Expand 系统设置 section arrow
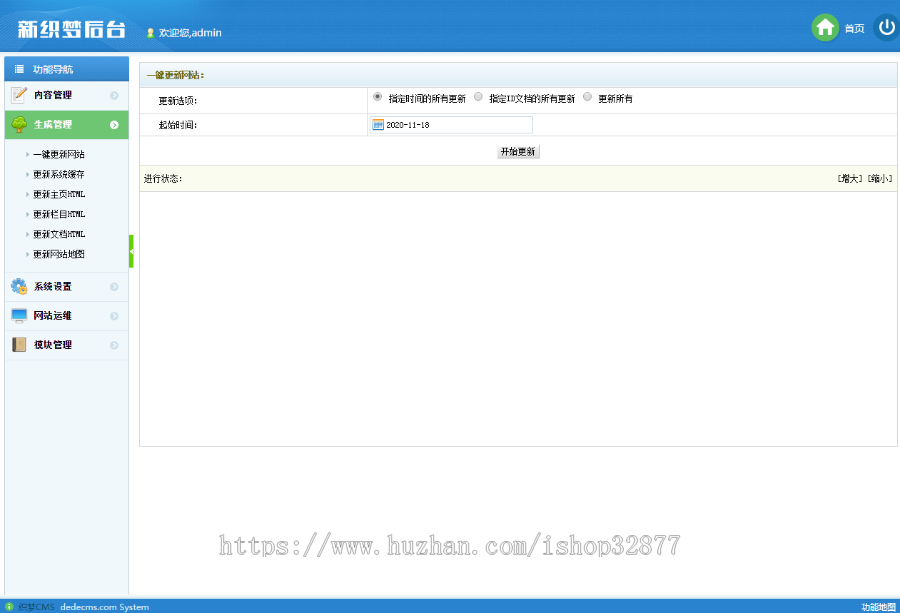The image size is (900, 613). click(114, 286)
